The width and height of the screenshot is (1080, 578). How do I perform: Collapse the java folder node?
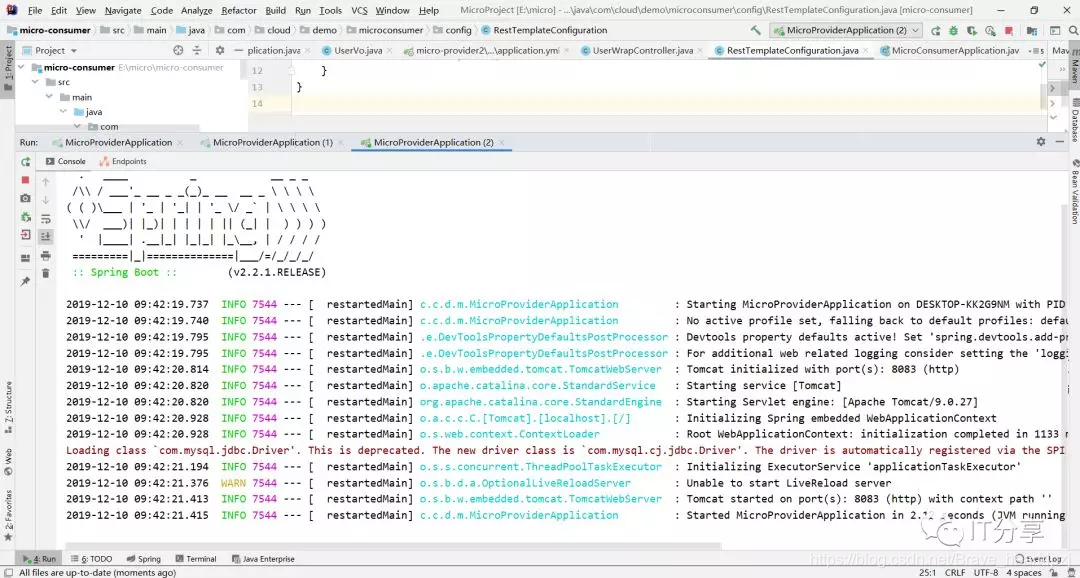[63, 112]
